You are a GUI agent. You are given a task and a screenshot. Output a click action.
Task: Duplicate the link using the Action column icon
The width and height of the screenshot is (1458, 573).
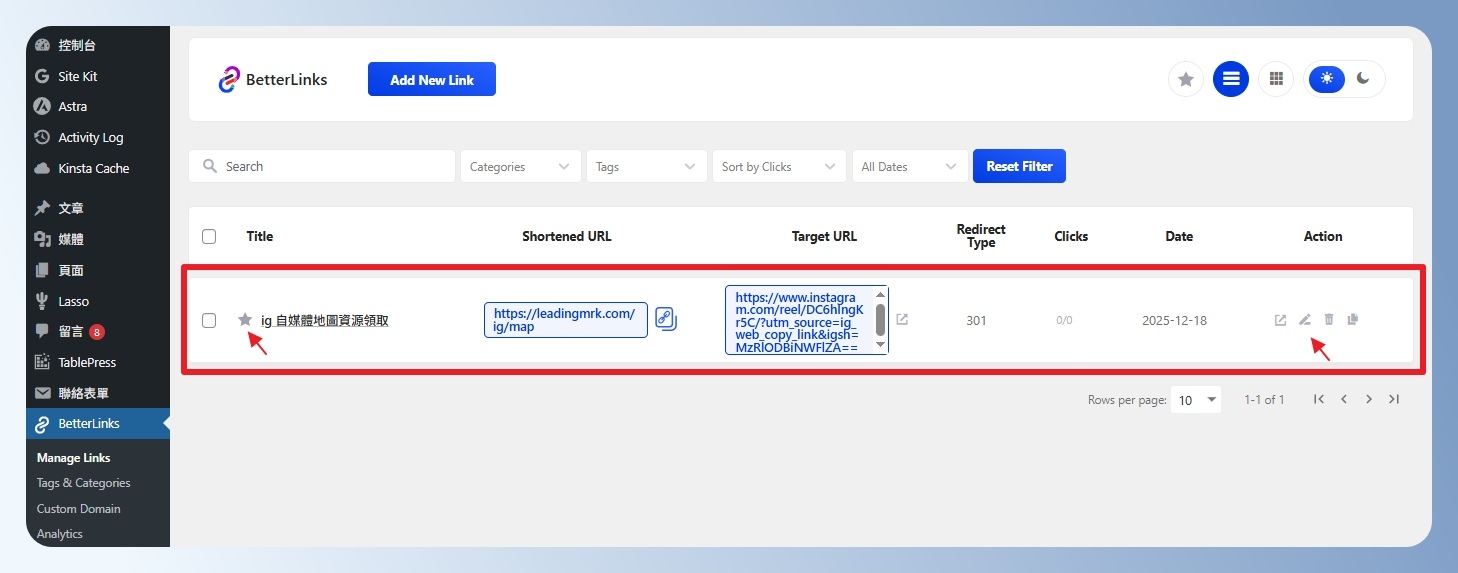tap(1353, 320)
